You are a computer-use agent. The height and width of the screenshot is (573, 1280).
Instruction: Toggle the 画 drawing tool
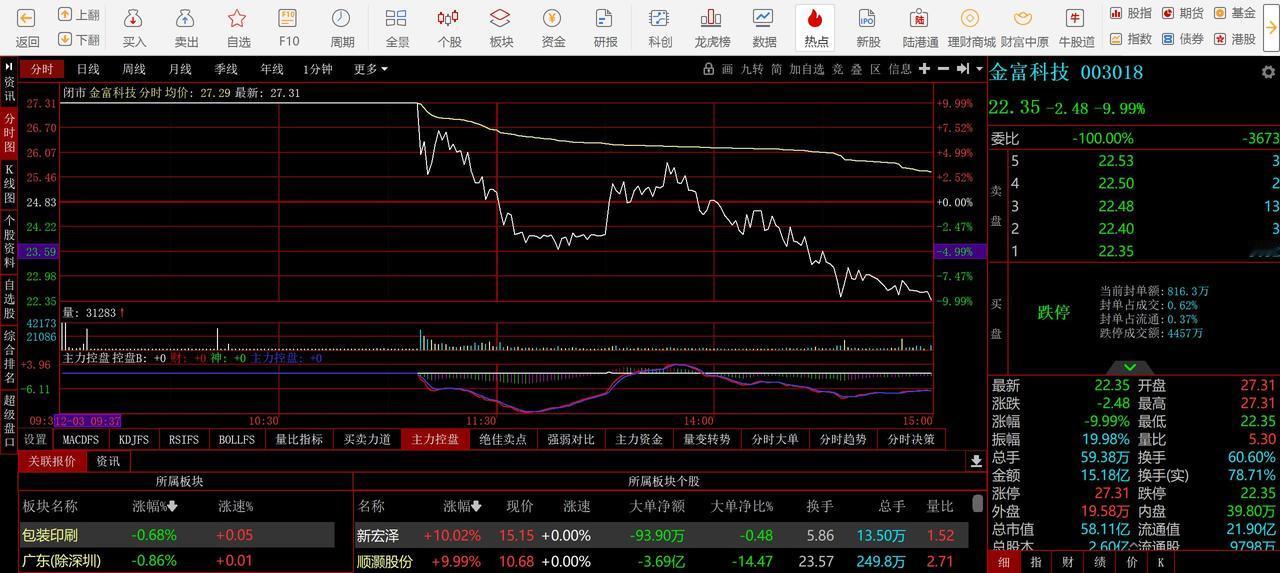pyautogui.click(x=727, y=69)
